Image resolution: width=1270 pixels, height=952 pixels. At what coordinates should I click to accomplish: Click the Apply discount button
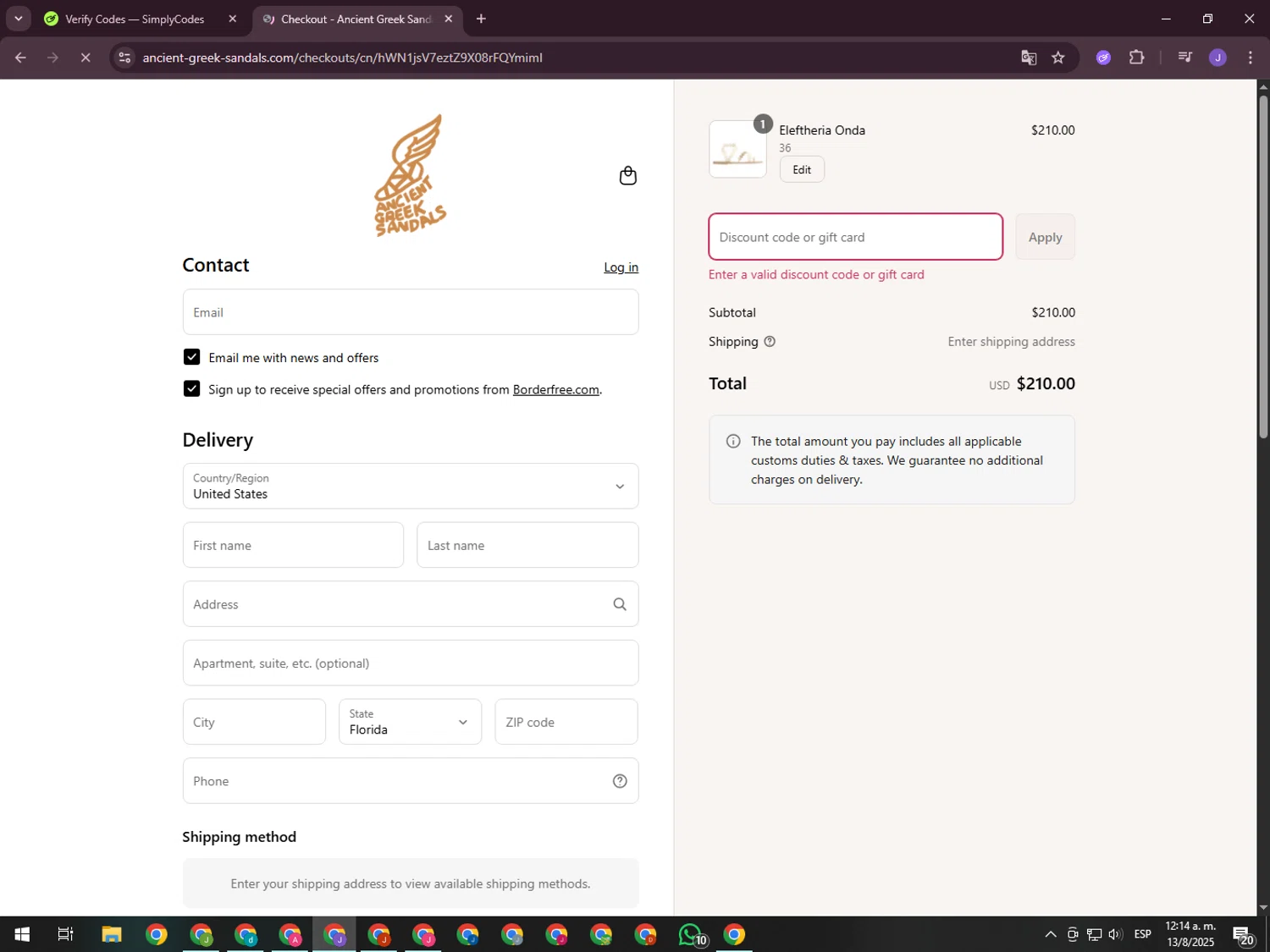pos(1045,237)
